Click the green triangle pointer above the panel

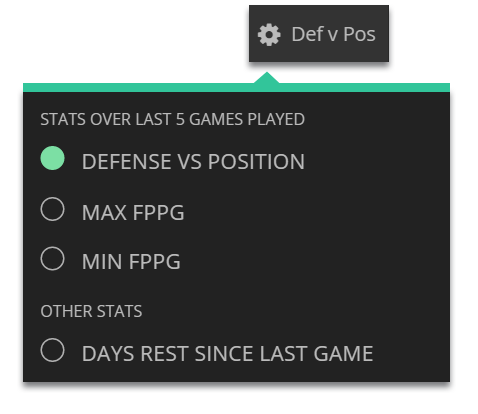point(267,78)
